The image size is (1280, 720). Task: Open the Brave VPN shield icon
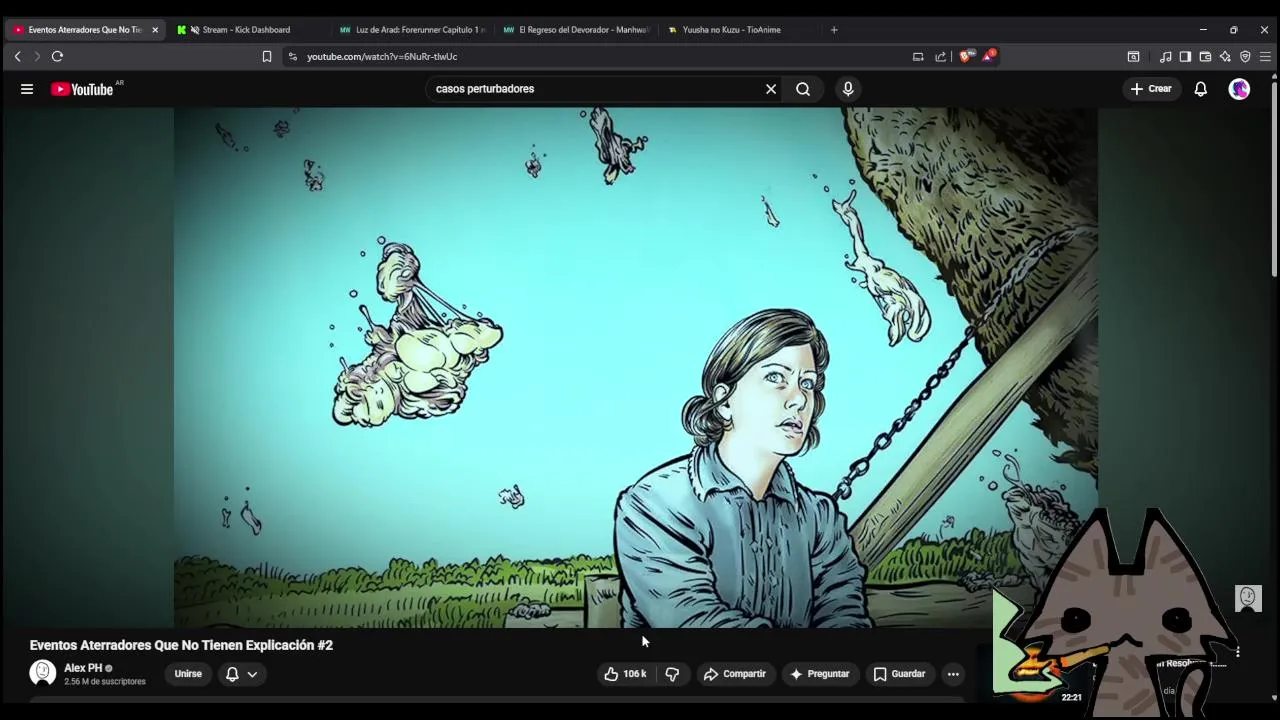click(1245, 57)
